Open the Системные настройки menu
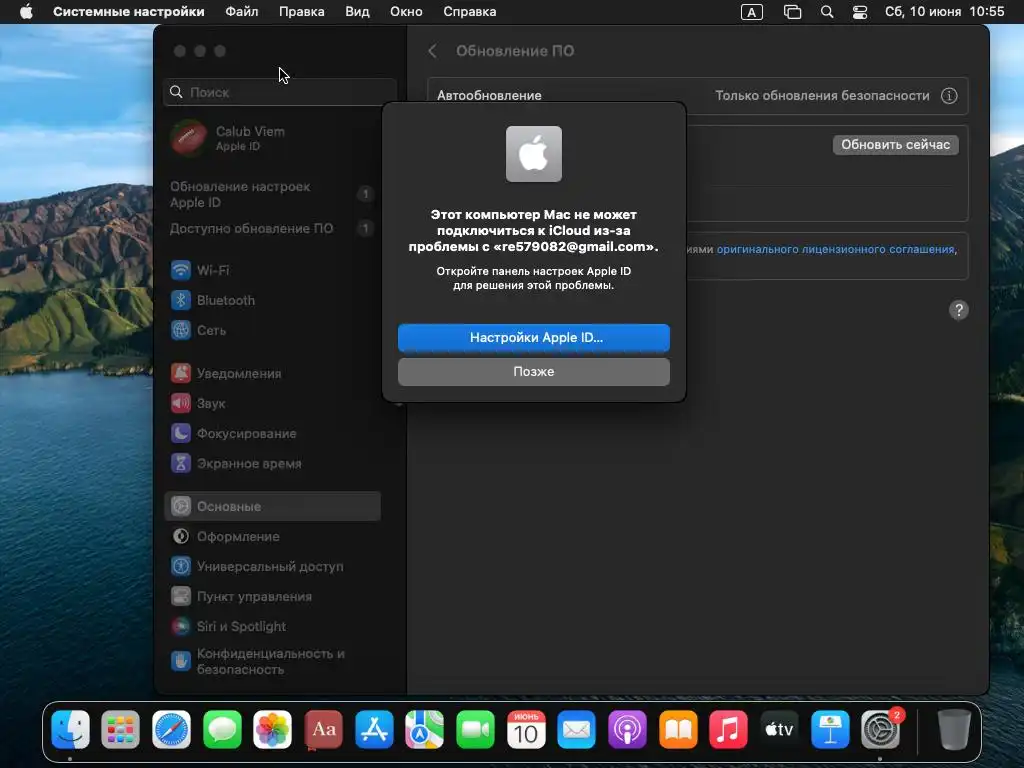Viewport: 1024px width, 768px height. (129, 12)
